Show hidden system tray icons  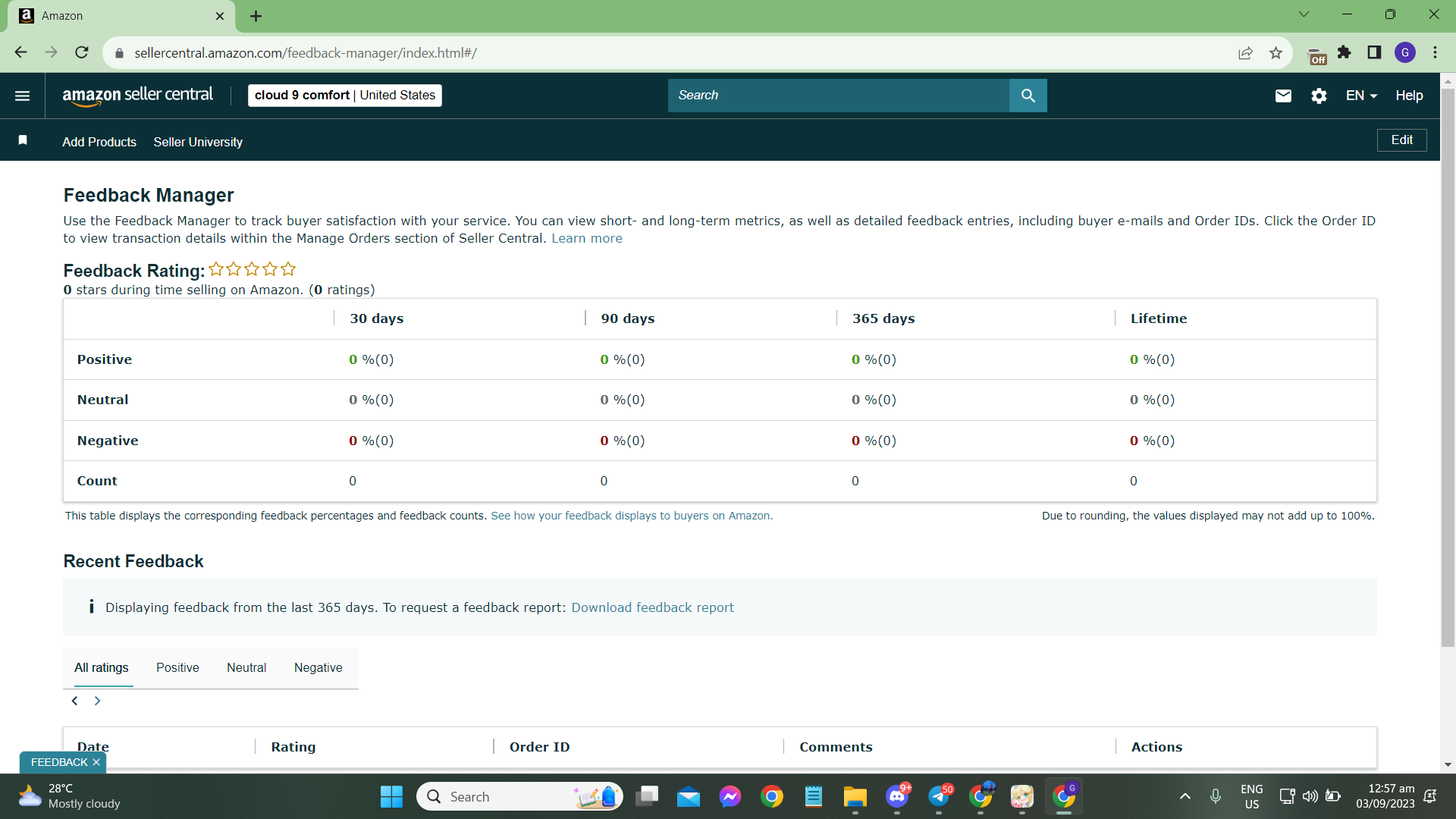[1185, 796]
